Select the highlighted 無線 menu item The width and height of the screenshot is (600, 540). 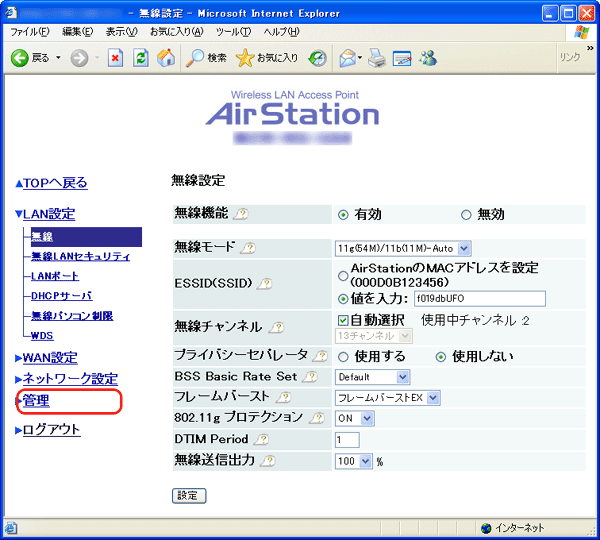coord(86,237)
